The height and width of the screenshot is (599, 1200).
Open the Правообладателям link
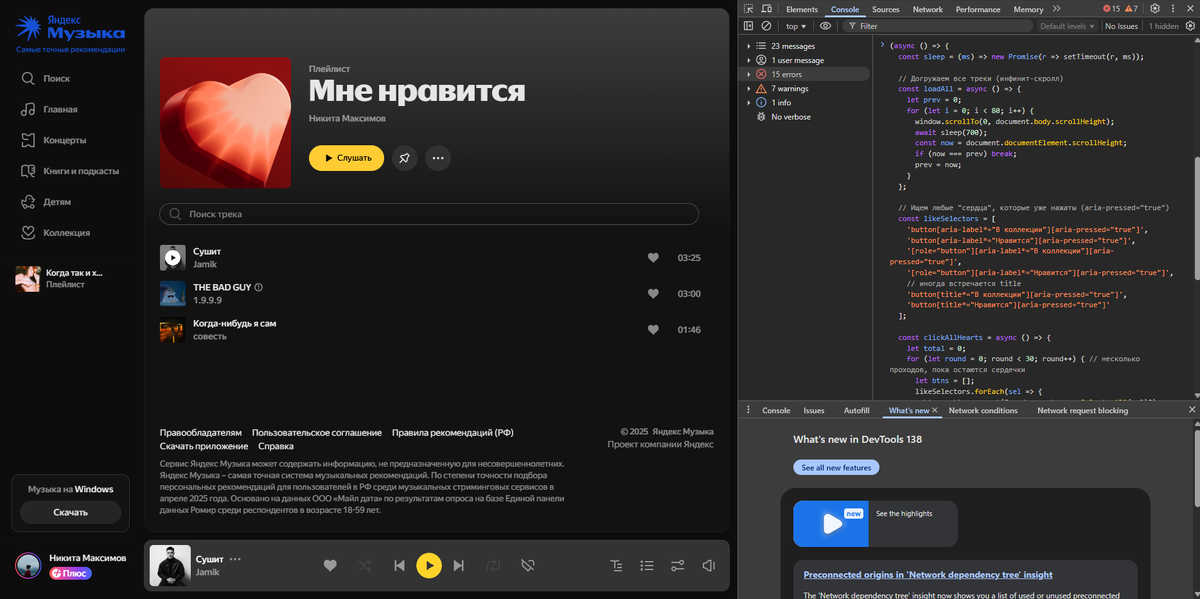point(201,433)
